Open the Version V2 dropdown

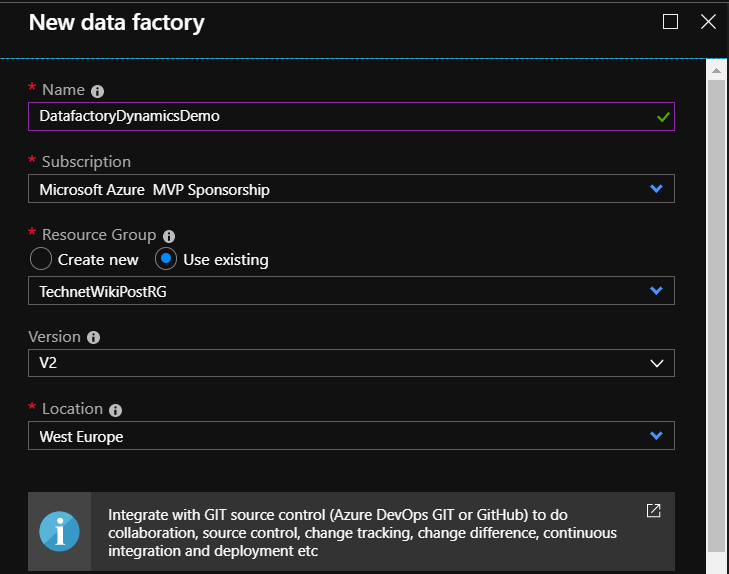point(351,363)
